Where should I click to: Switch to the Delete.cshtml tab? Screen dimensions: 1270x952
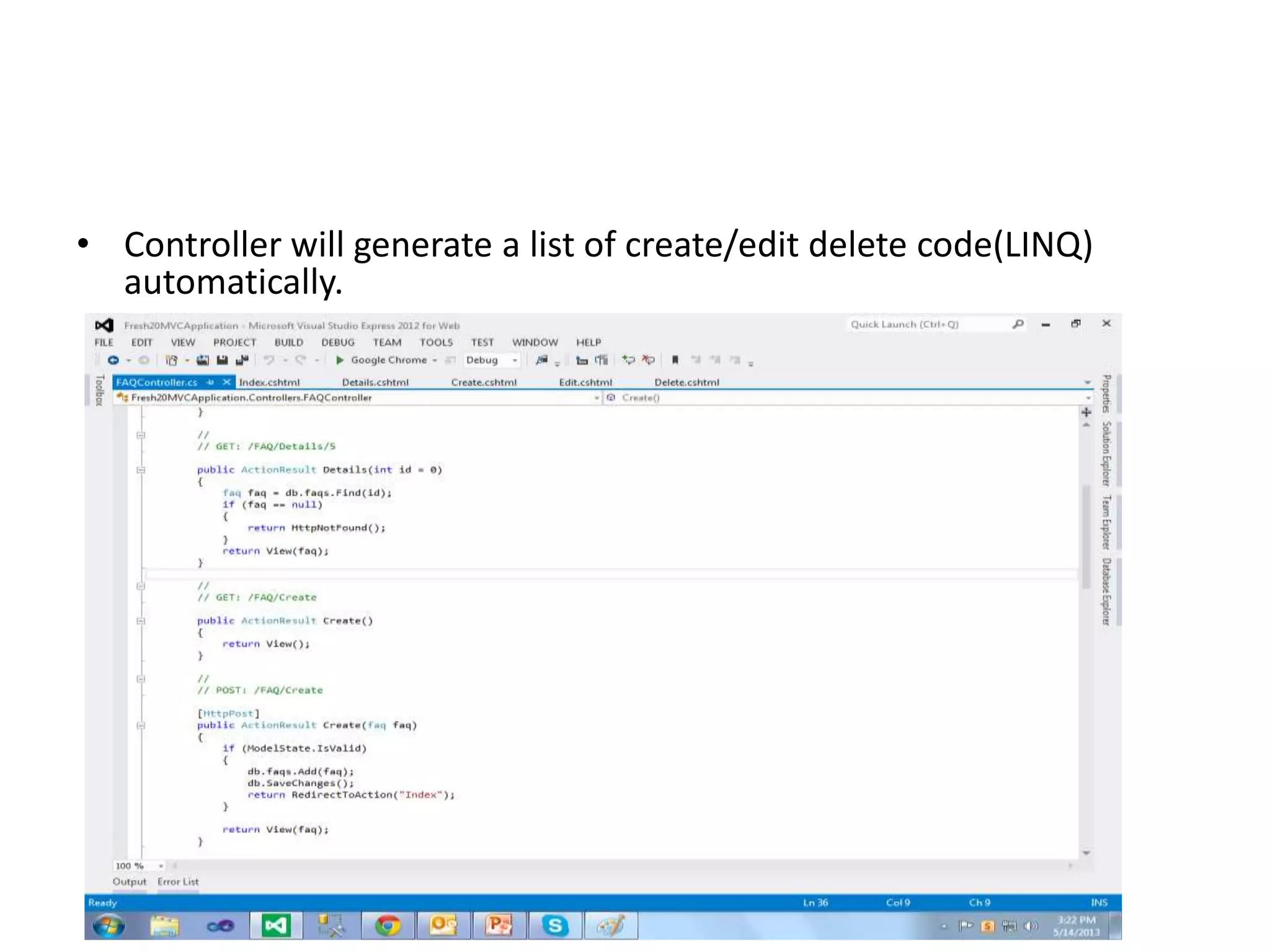tap(686, 382)
